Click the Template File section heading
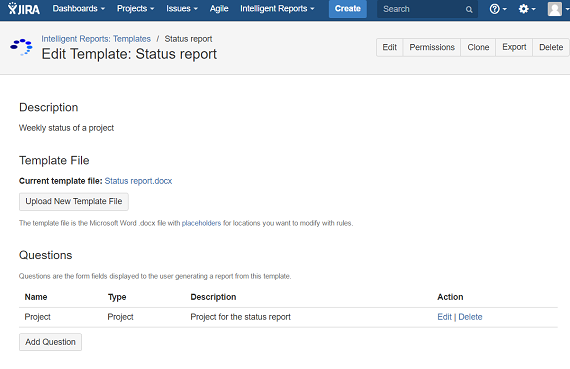Image resolution: width=570 pixels, height=369 pixels. pyautogui.click(x=54, y=160)
